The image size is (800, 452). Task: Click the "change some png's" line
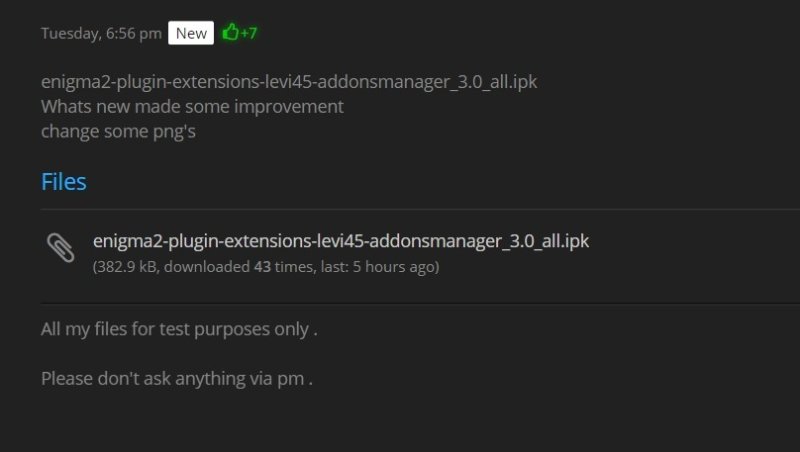pyautogui.click(x=118, y=132)
